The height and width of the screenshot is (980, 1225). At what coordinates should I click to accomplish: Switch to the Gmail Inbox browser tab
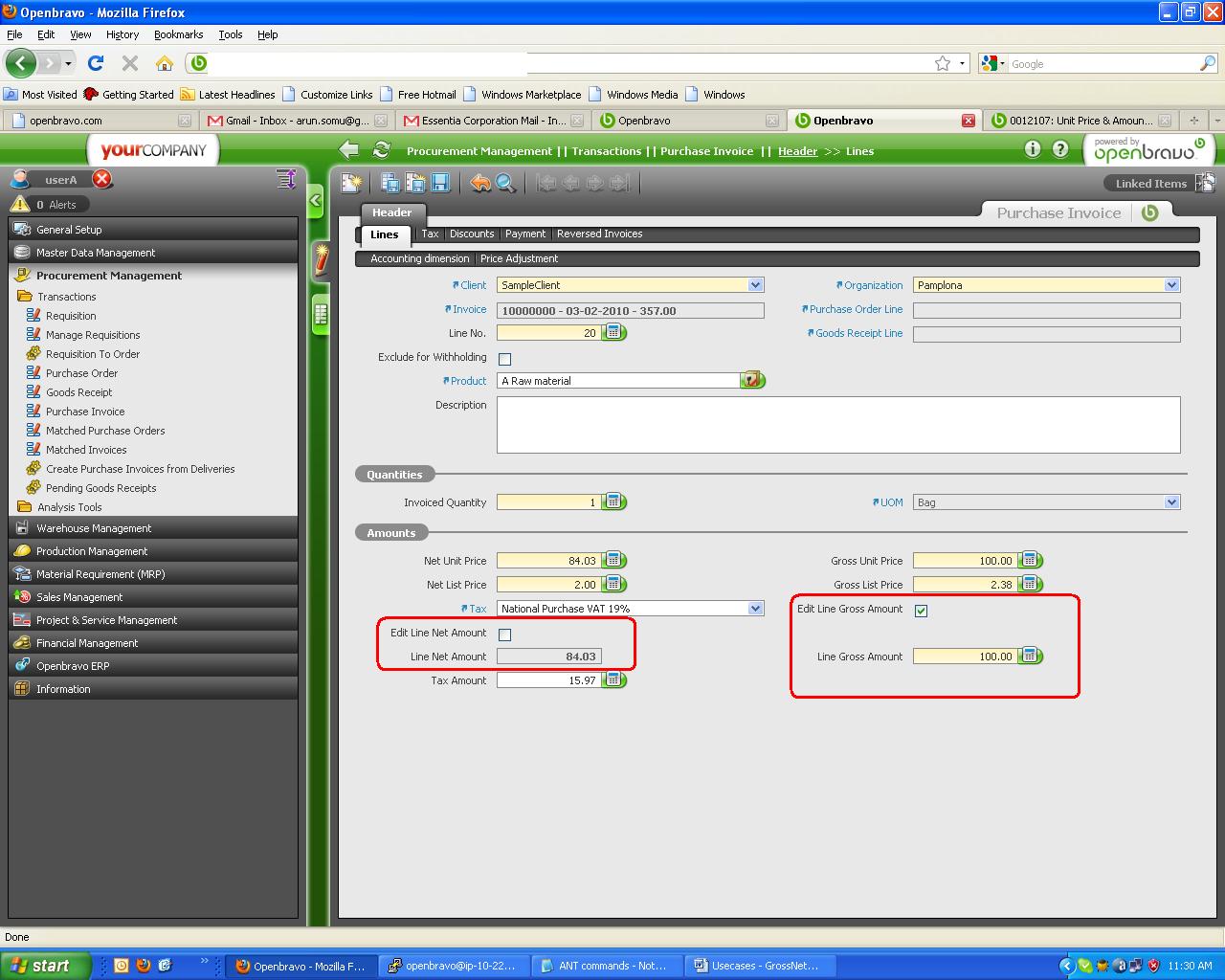(298, 121)
